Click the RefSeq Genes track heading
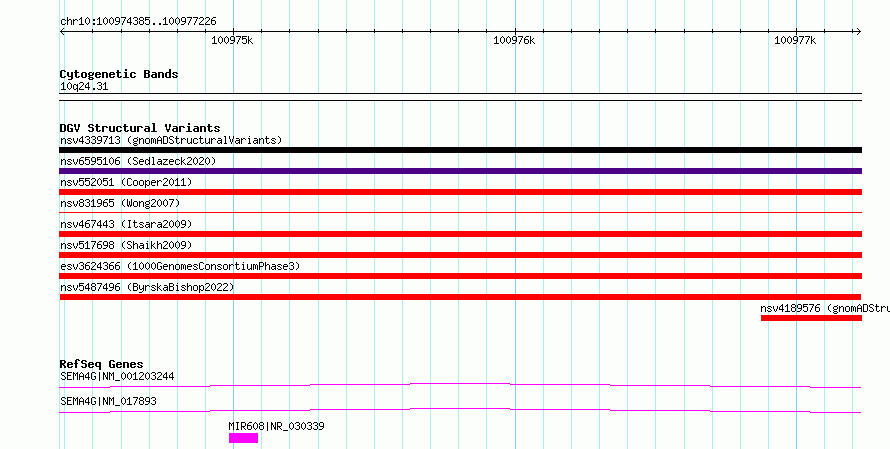This screenshot has width=890, height=449. pos(101,364)
